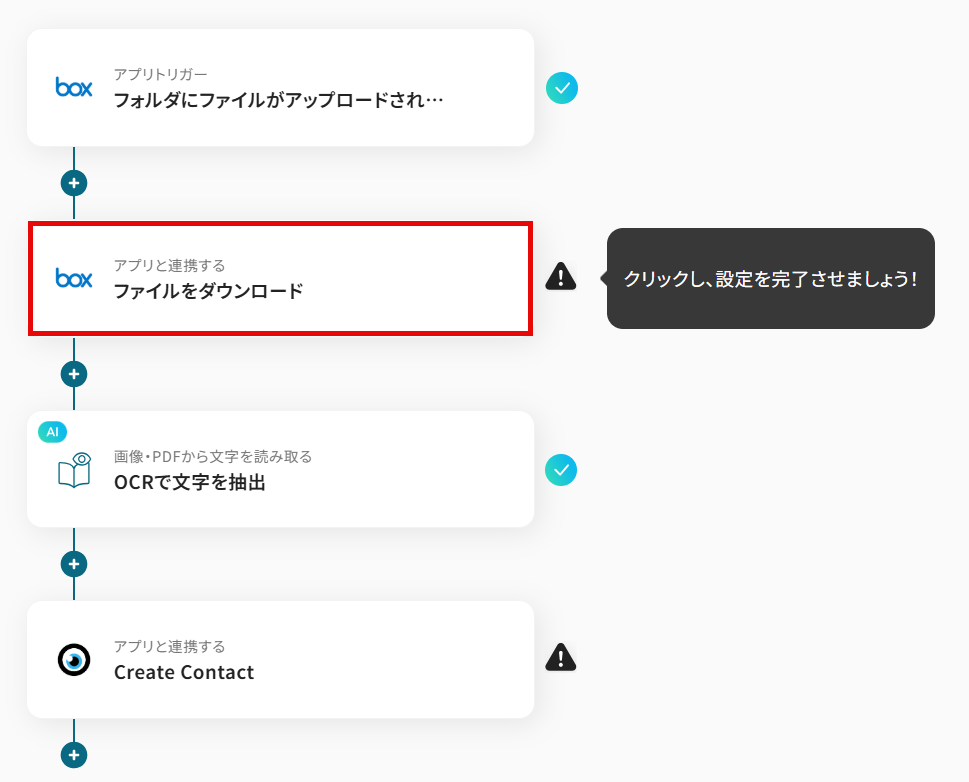The image size is (969, 782).
Task: Open the OCRで文字を抽出 step card
Action: (281, 469)
